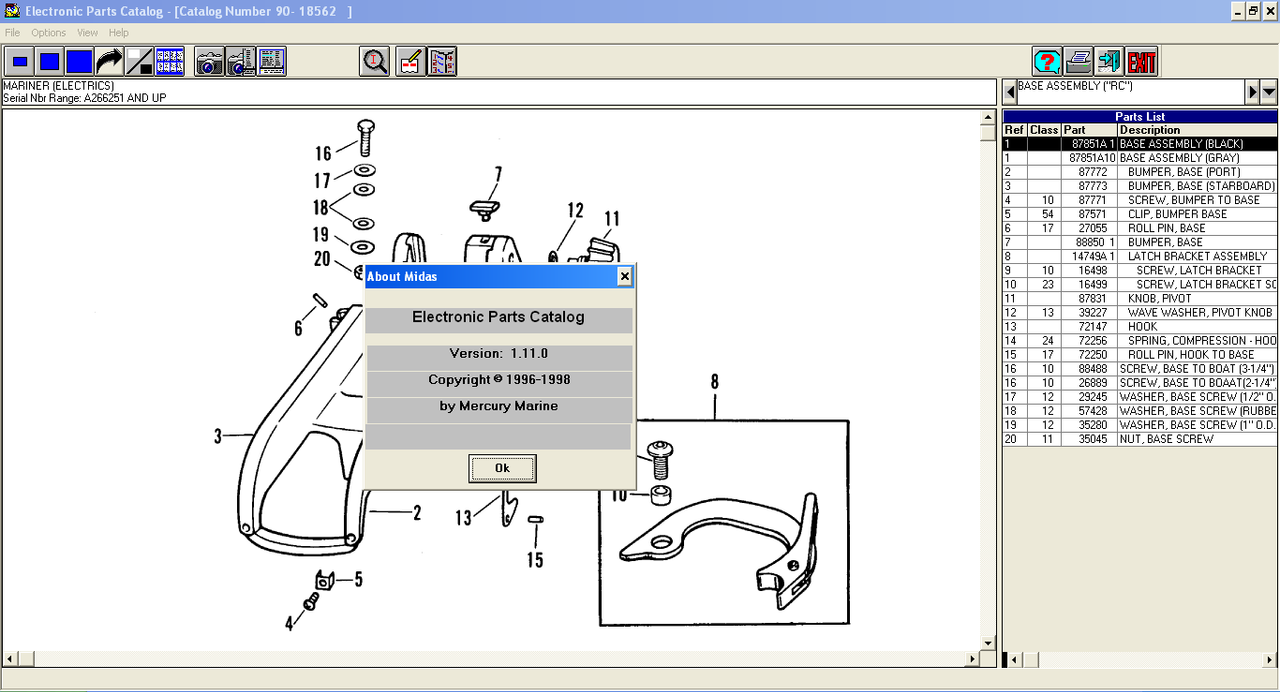
Task: Open the View menu
Action: coord(88,33)
